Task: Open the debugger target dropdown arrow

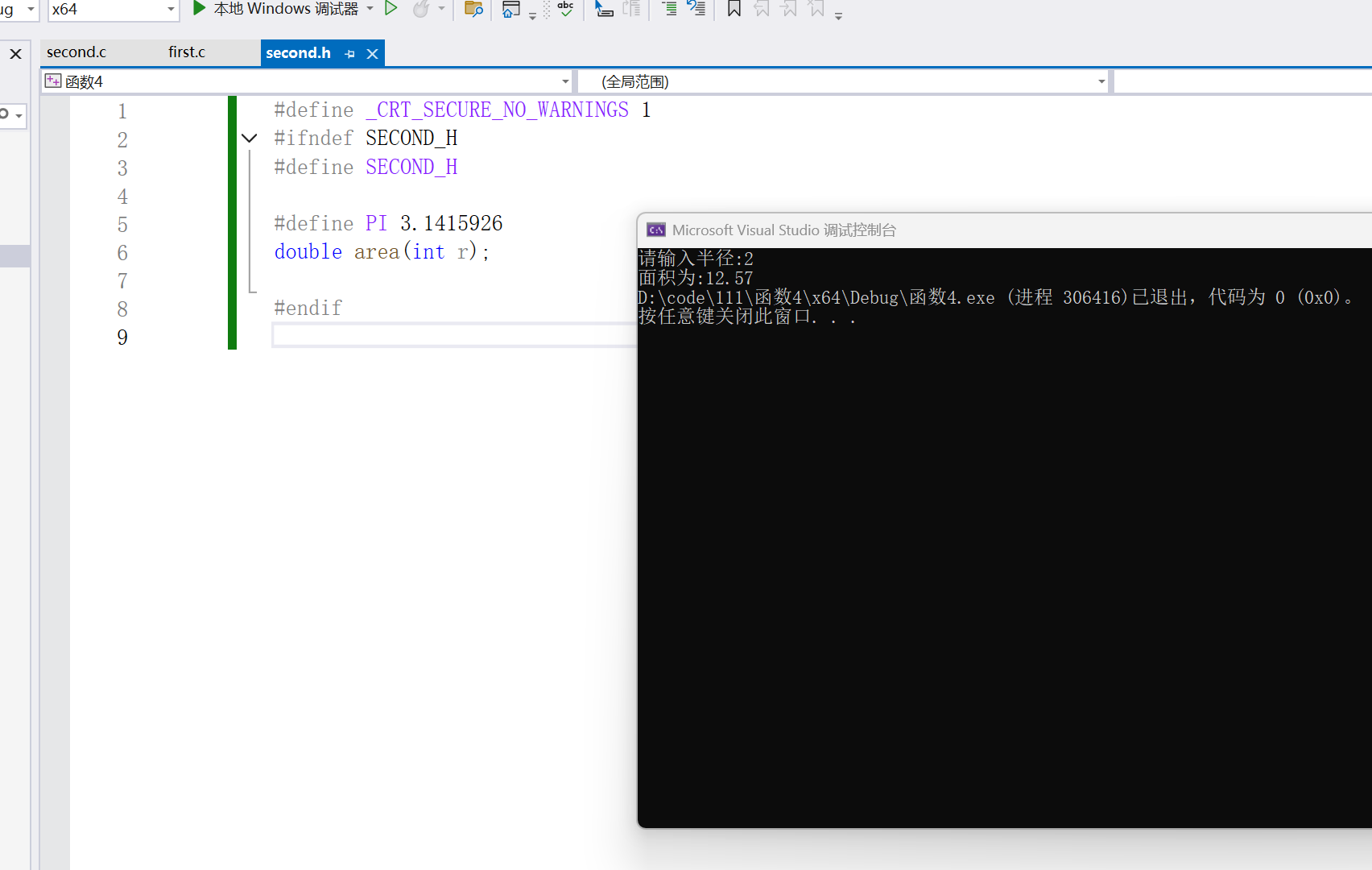Action: (x=370, y=9)
